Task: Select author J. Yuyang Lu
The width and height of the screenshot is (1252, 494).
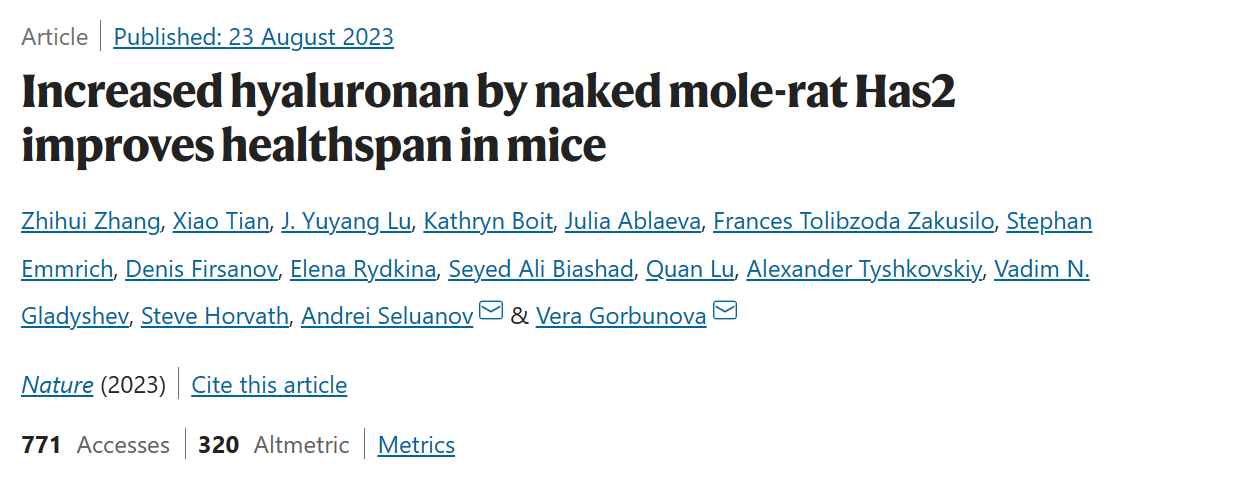Action: tap(346, 221)
